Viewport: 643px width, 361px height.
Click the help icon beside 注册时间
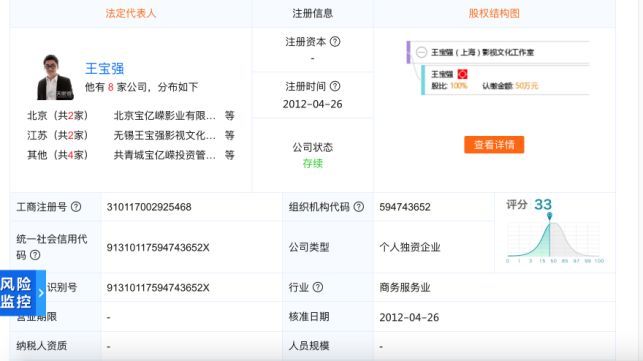click(x=335, y=86)
